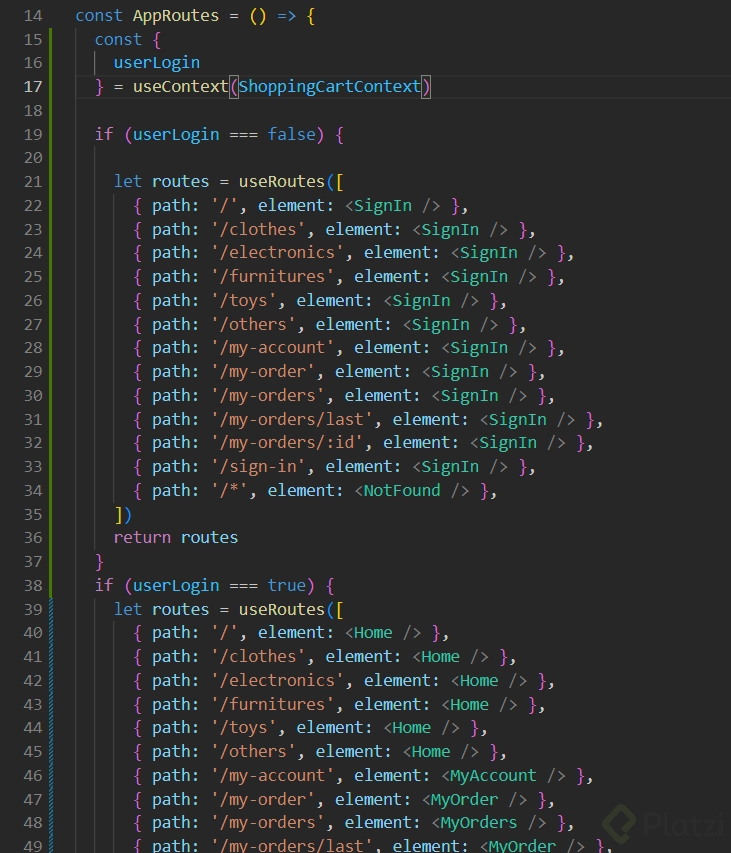Click '/toys' string on line 26
This screenshot has width=731, height=853.
tap(243, 301)
